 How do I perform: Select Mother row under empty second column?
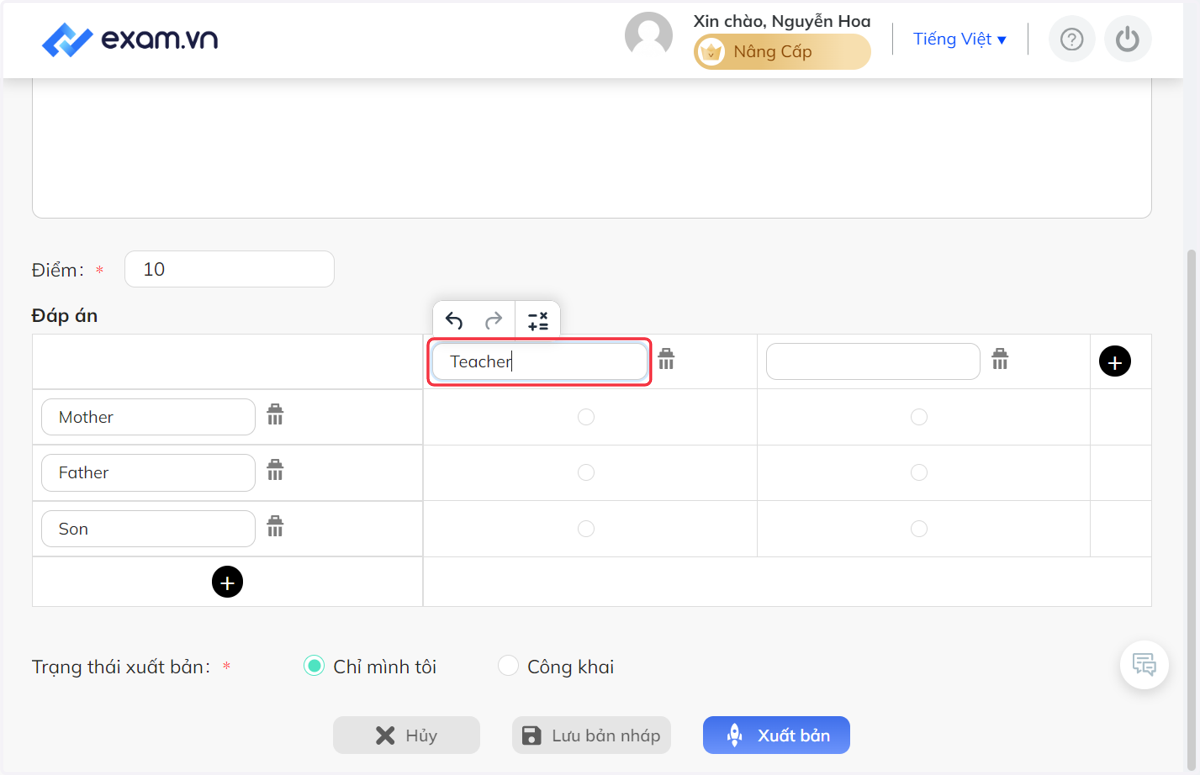click(x=919, y=416)
